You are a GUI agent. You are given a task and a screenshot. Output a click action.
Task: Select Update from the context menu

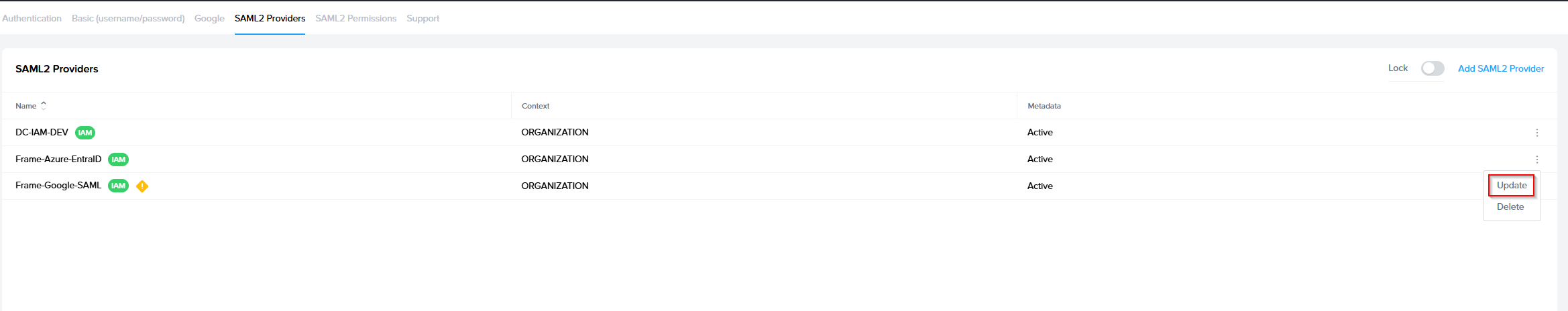[1511, 186]
